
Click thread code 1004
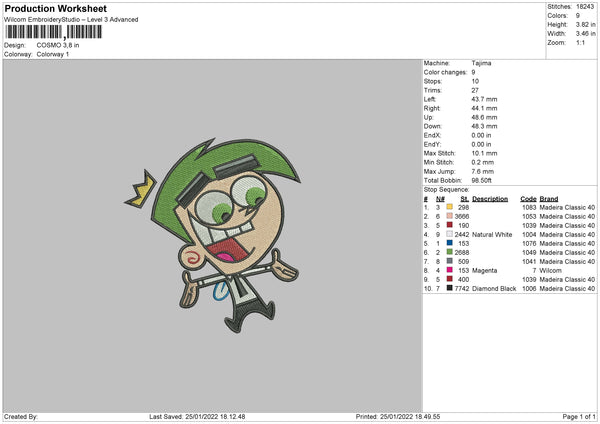pyautogui.click(x=529, y=235)
